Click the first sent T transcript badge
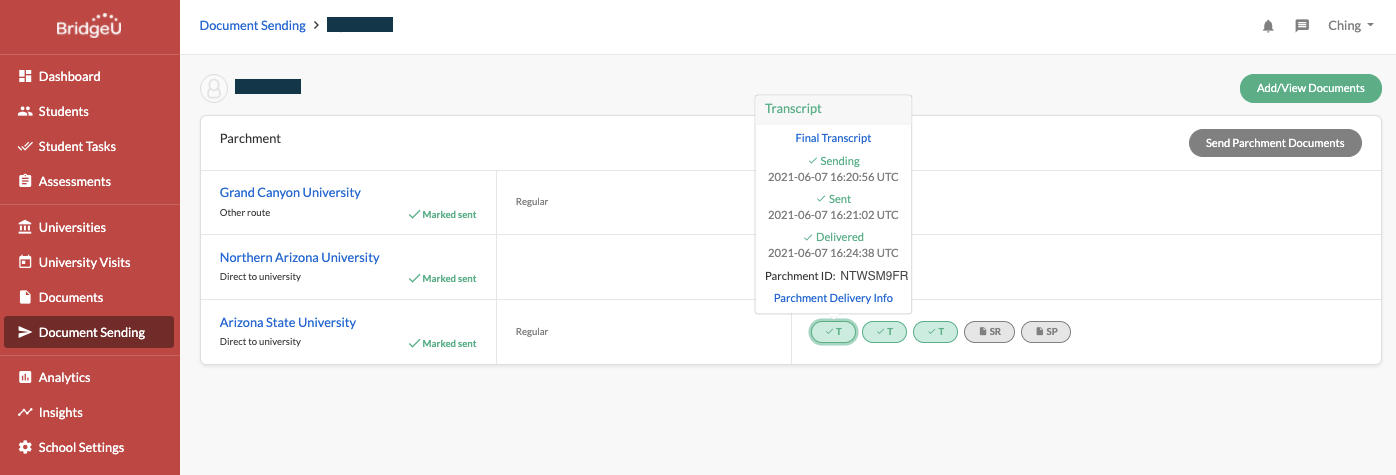Viewport: 1396px width, 475px height. click(833, 331)
